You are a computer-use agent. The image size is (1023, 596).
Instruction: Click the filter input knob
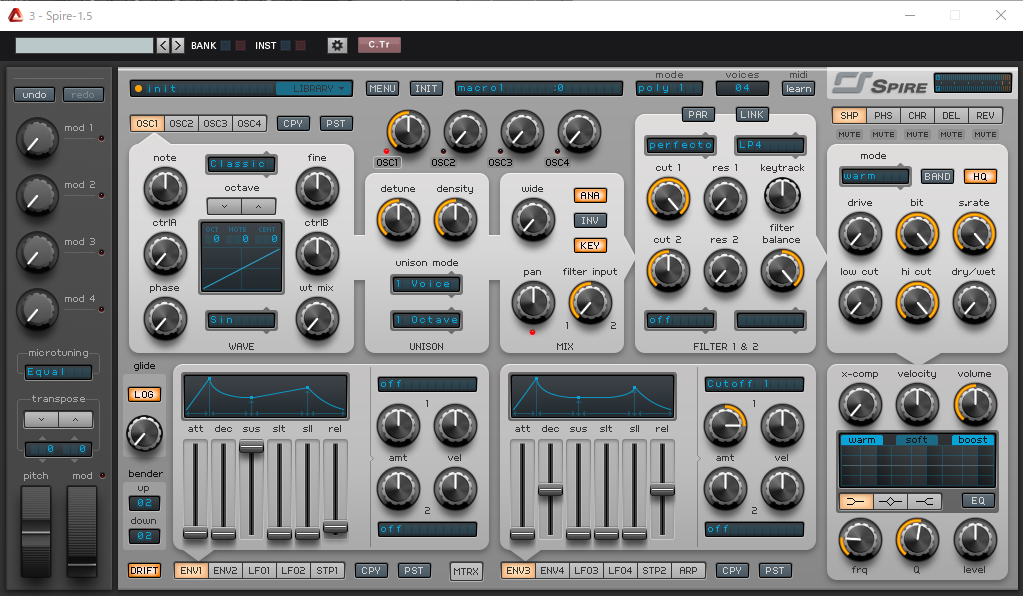pos(590,303)
